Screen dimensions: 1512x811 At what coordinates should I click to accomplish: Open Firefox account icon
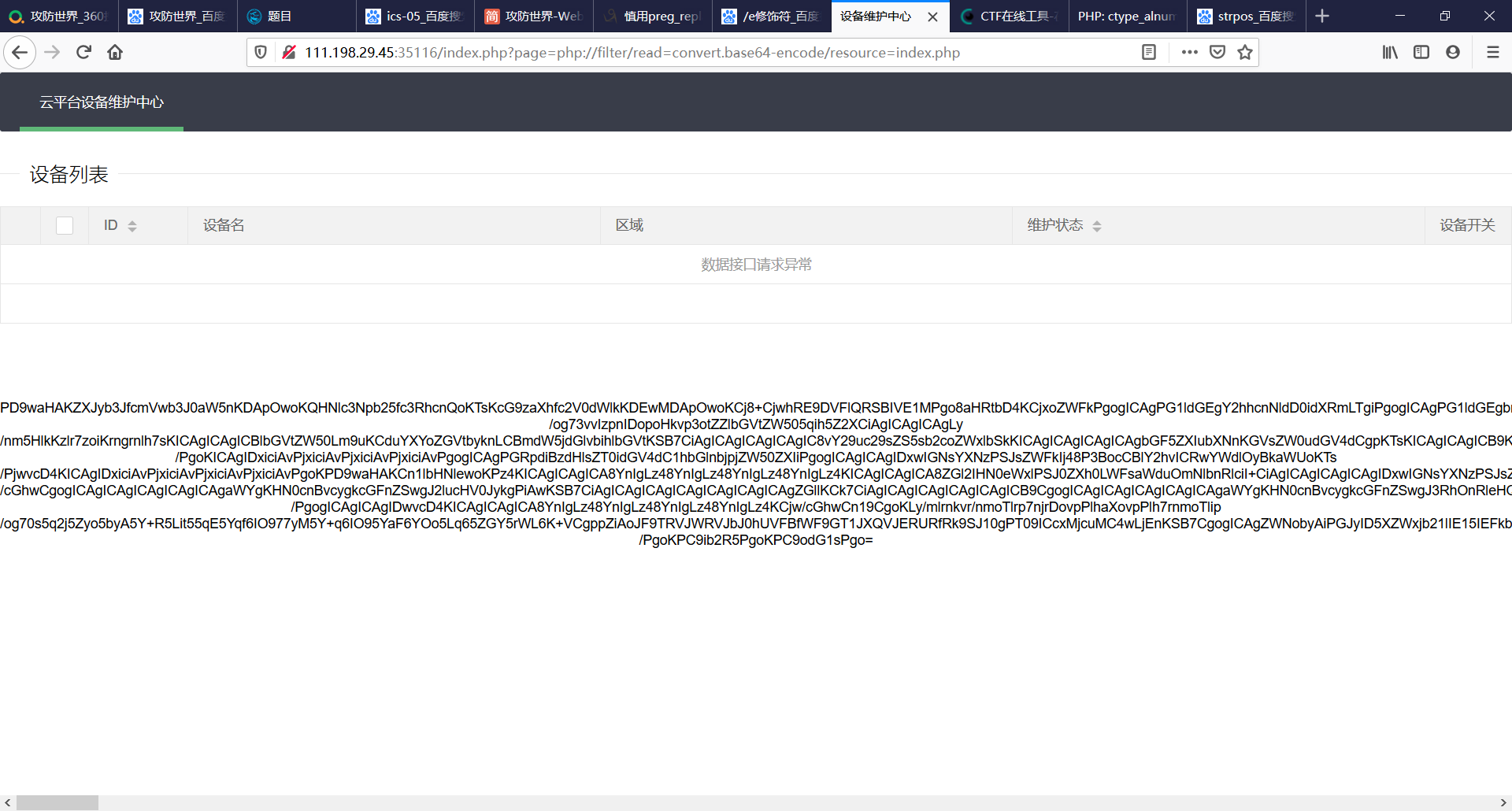point(1453,52)
